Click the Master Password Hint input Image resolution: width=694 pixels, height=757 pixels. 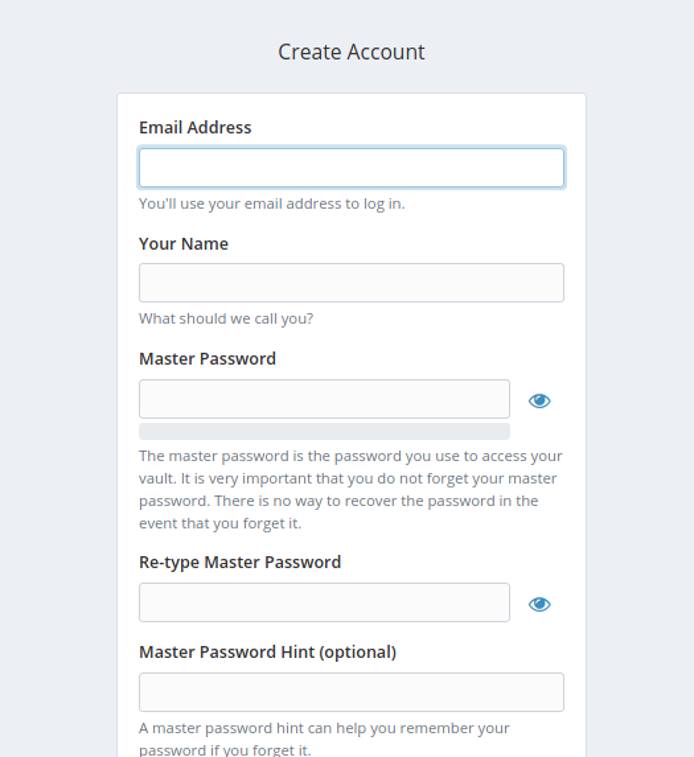[351, 692]
